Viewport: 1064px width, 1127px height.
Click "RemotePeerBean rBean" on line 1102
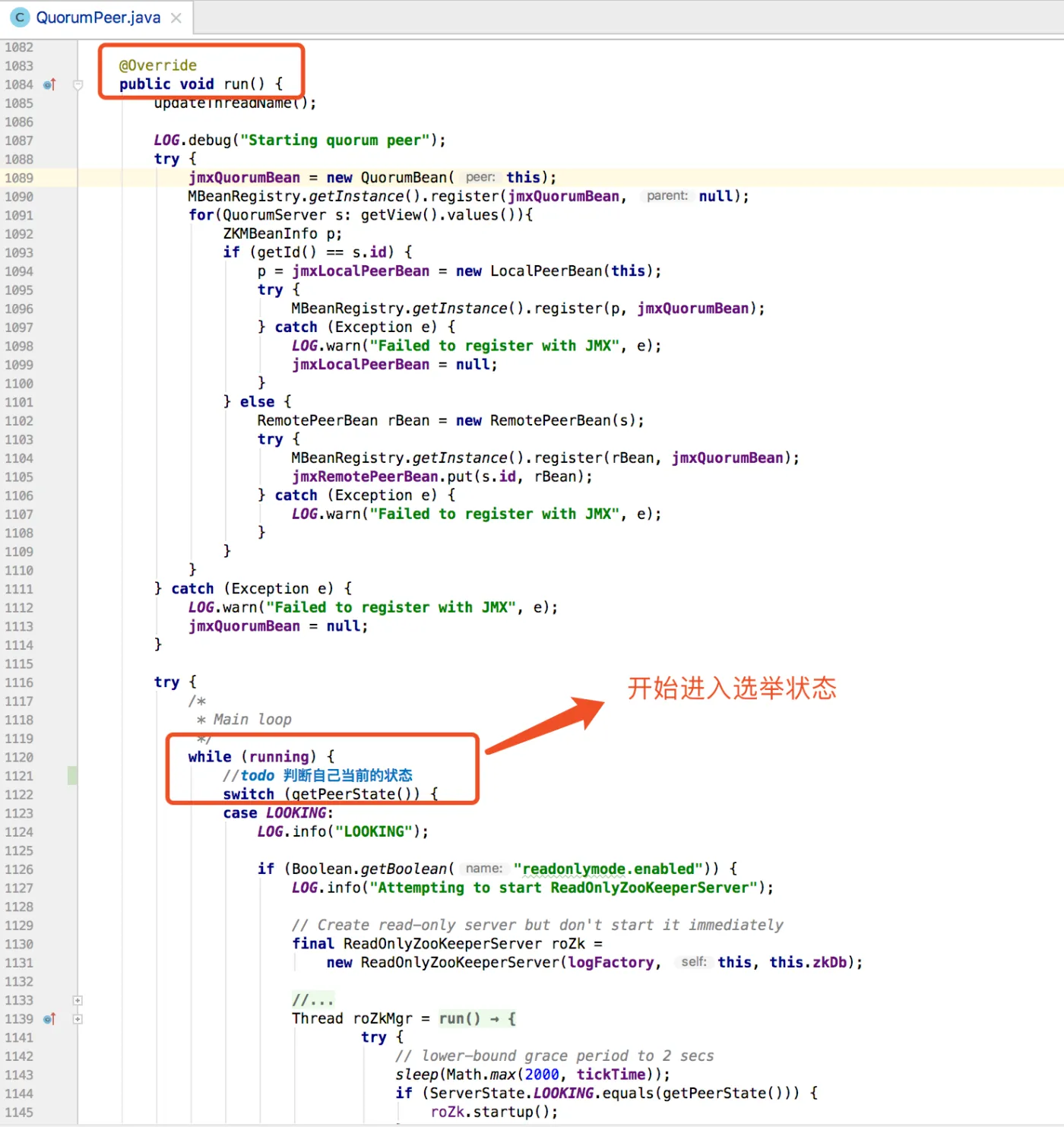point(343,421)
